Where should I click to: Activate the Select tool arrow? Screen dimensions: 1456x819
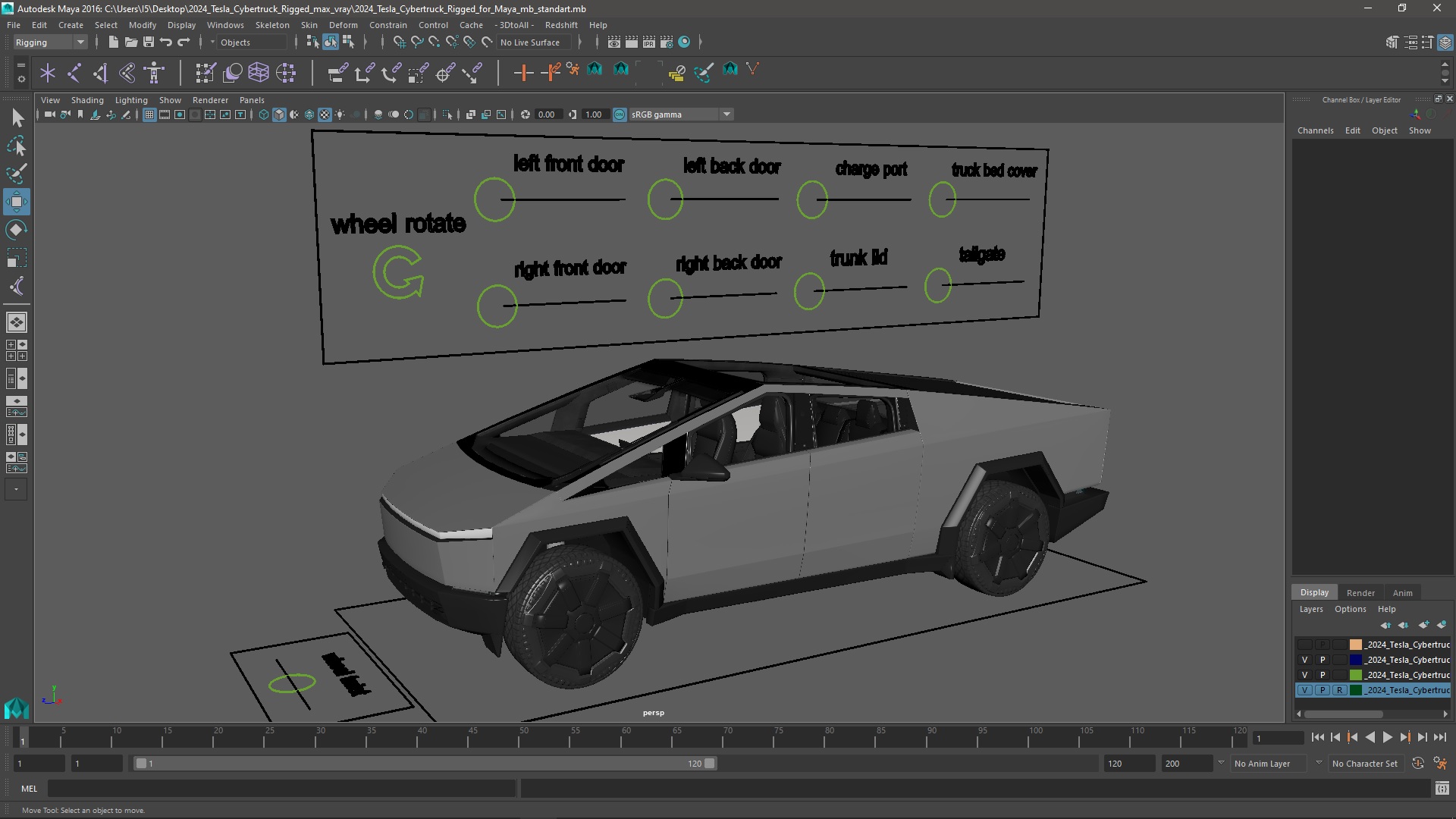coord(17,118)
